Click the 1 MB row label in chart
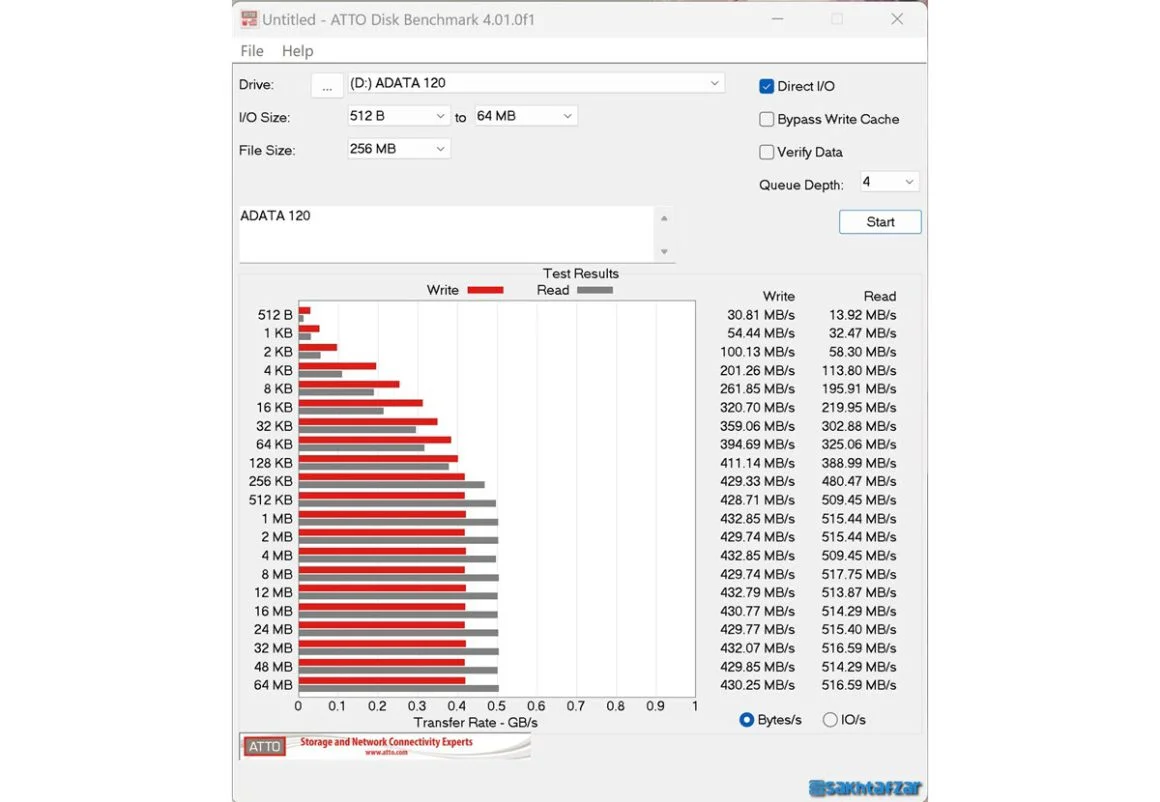Viewport: 1160px width, 802px height. point(277,519)
